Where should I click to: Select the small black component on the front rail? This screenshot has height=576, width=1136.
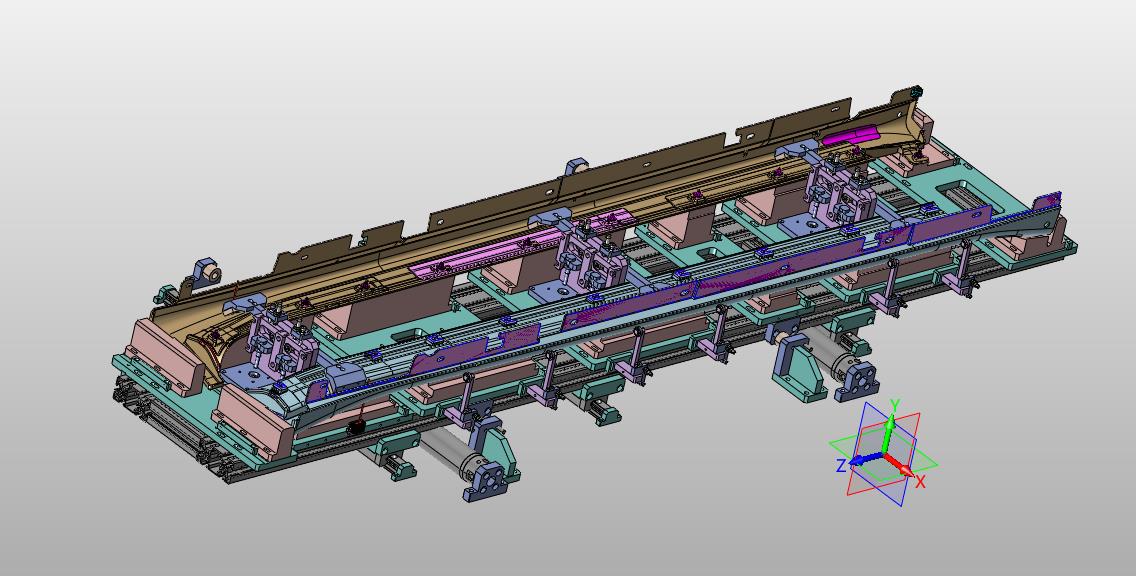[355, 427]
